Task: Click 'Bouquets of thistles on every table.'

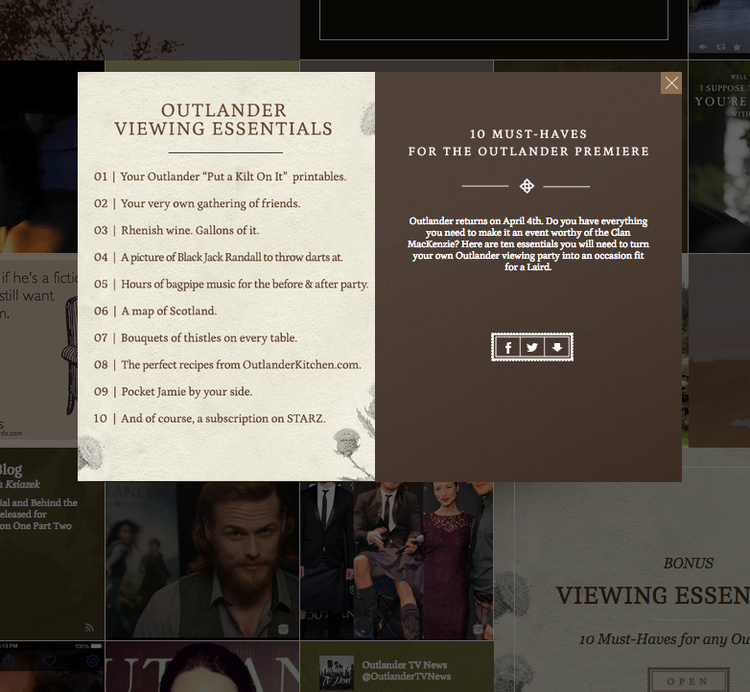Action: point(196,338)
